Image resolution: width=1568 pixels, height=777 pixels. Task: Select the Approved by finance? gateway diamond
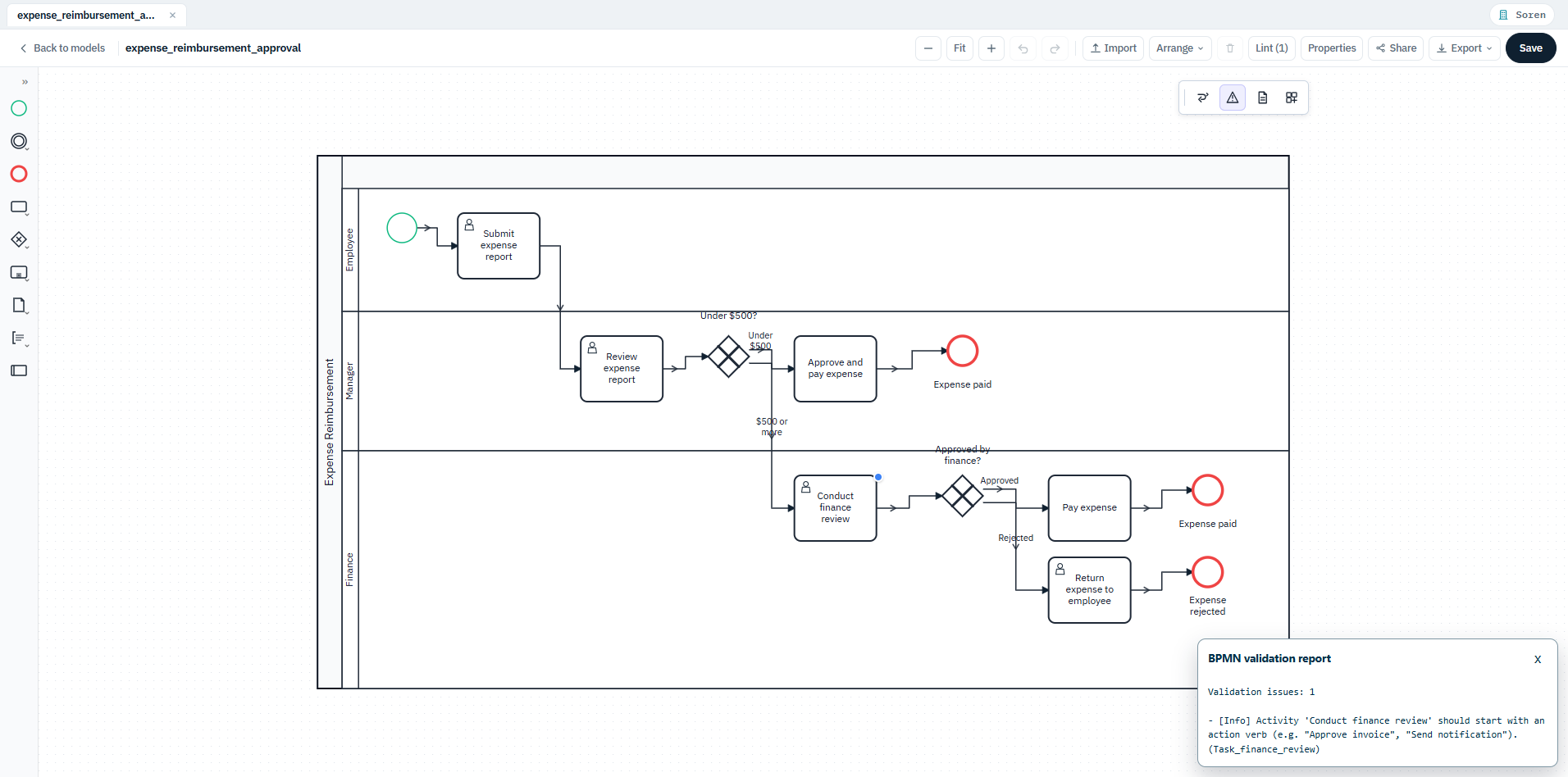click(962, 496)
